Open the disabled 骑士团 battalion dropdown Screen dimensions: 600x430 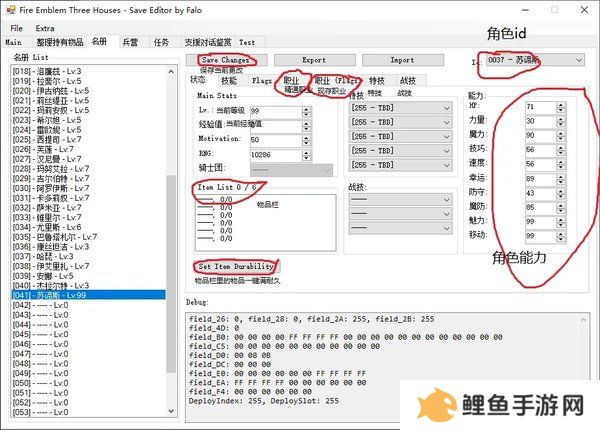[x=292, y=169]
